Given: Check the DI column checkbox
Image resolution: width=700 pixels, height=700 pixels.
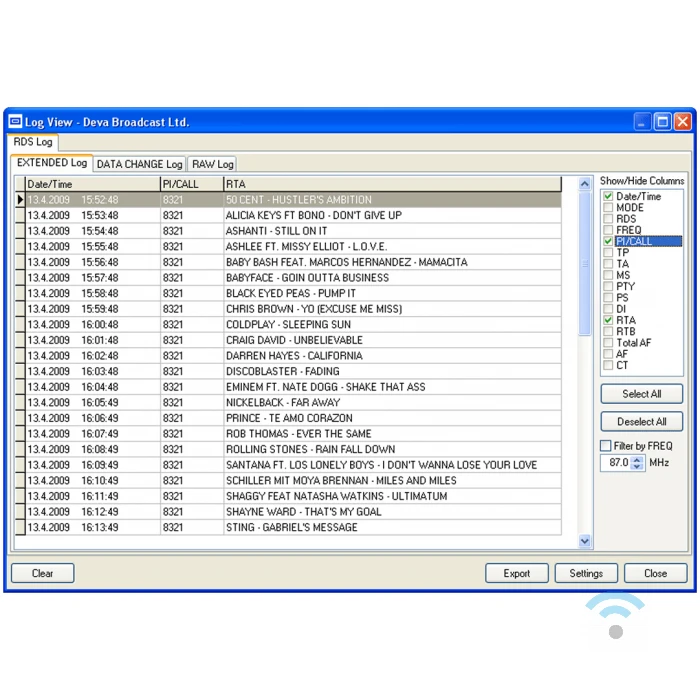Looking at the screenshot, I should click(x=608, y=309).
